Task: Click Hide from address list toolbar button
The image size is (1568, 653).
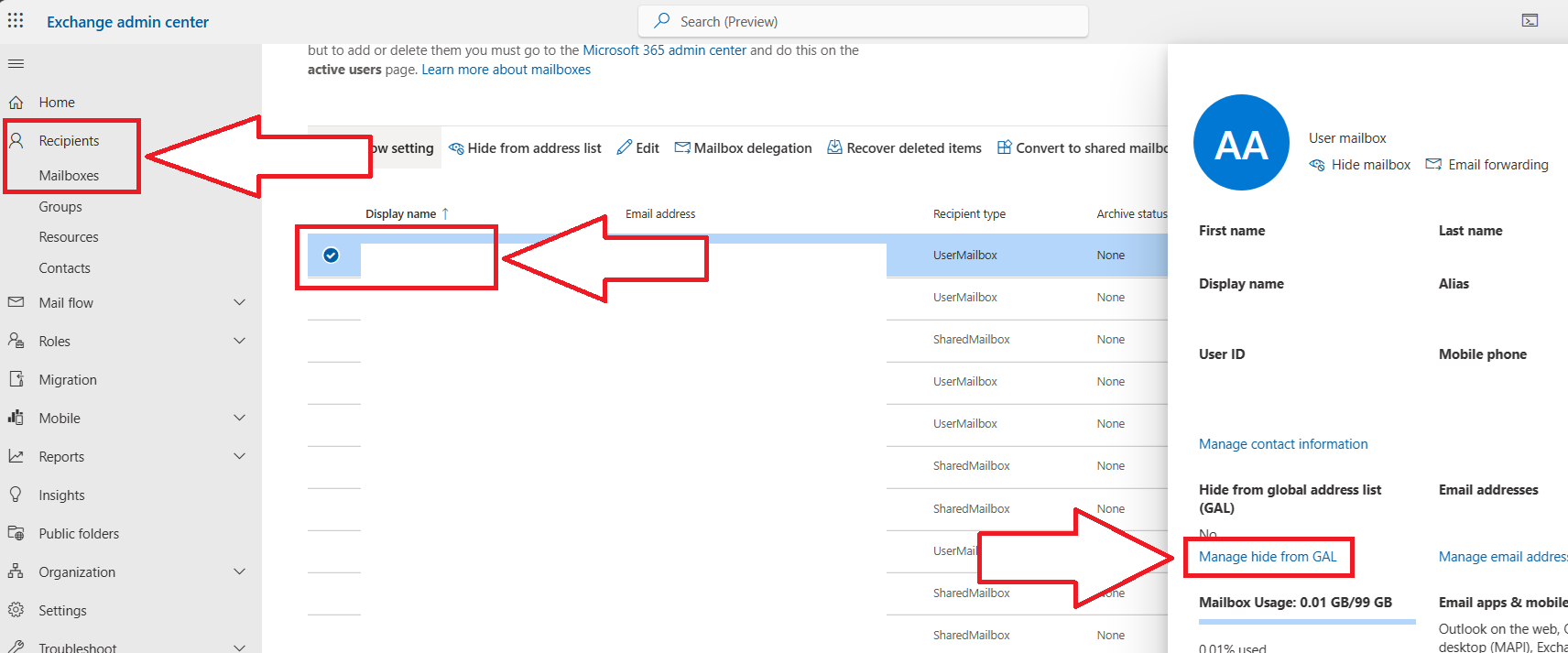Action: click(x=525, y=147)
